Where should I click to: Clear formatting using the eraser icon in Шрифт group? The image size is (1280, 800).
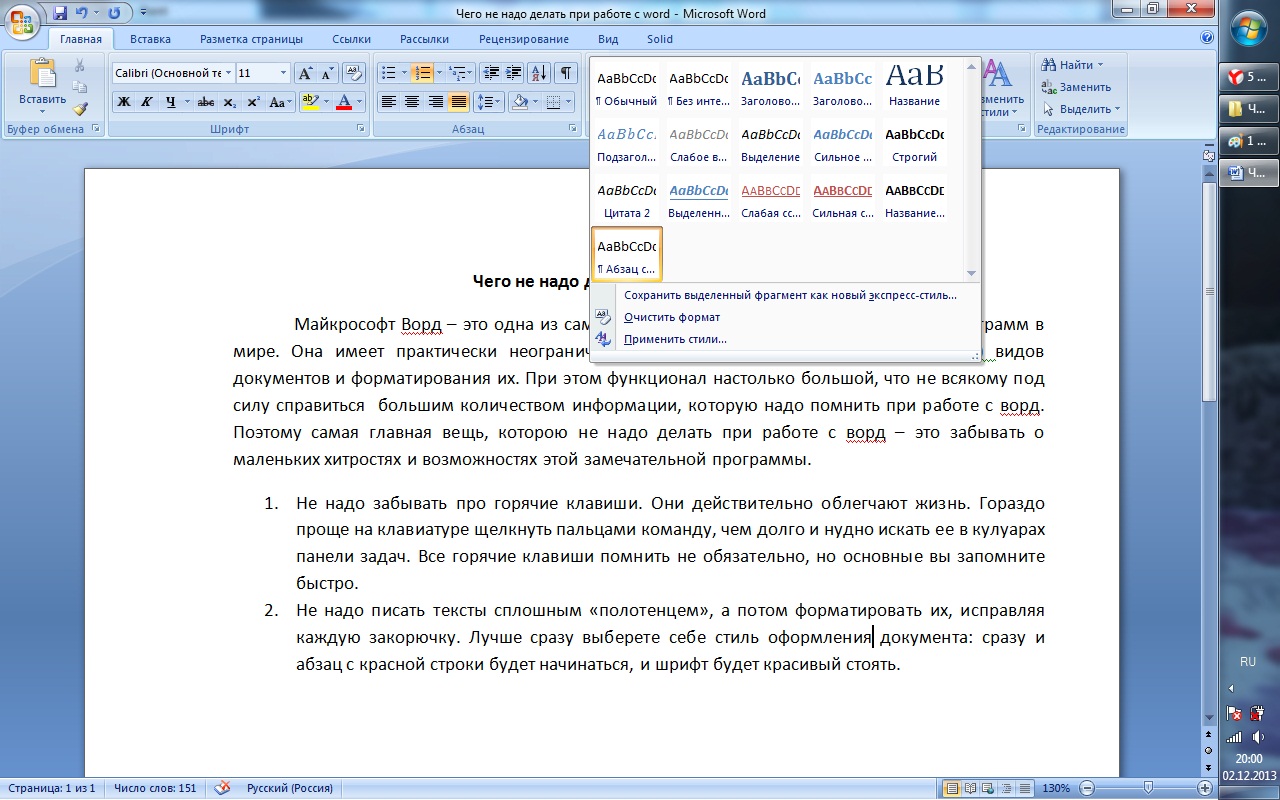tap(353, 73)
